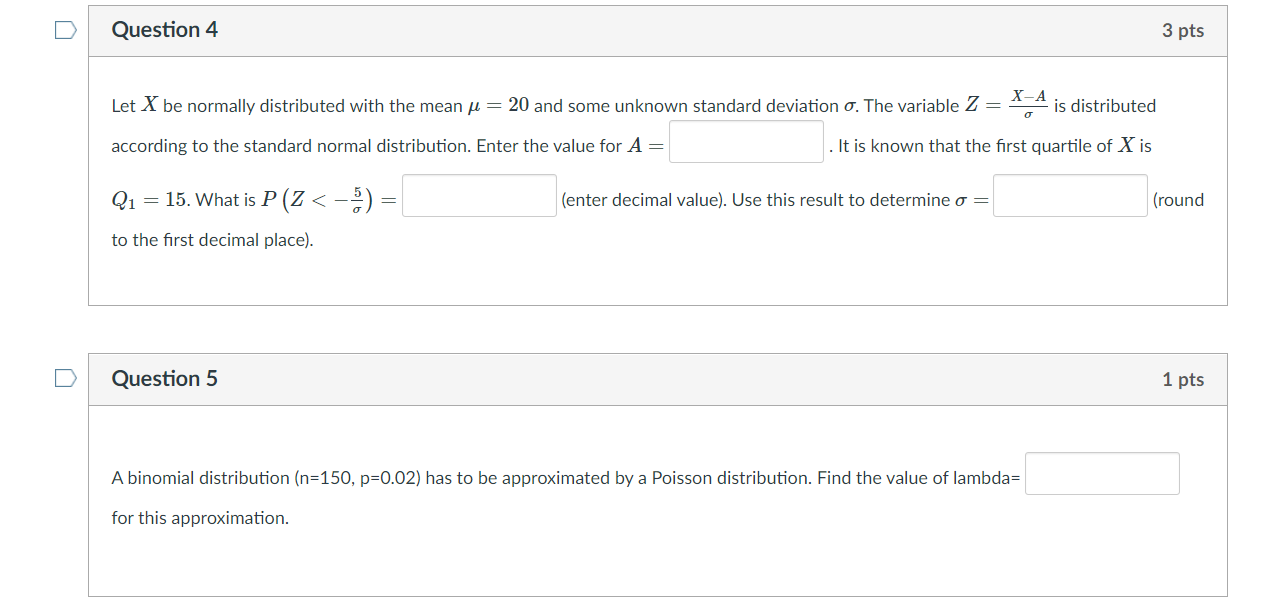Toggle the flag beside Question 5

64,379
